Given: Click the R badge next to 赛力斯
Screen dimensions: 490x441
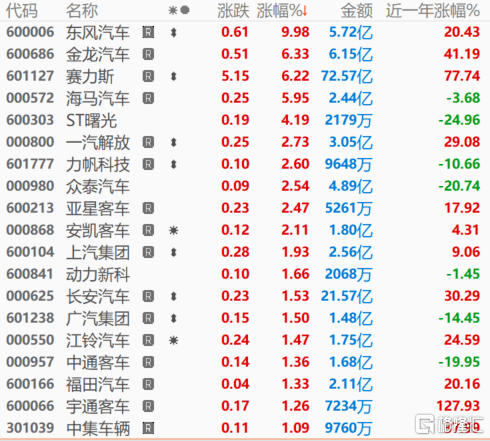Looking at the screenshot, I should [x=148, y=76].
